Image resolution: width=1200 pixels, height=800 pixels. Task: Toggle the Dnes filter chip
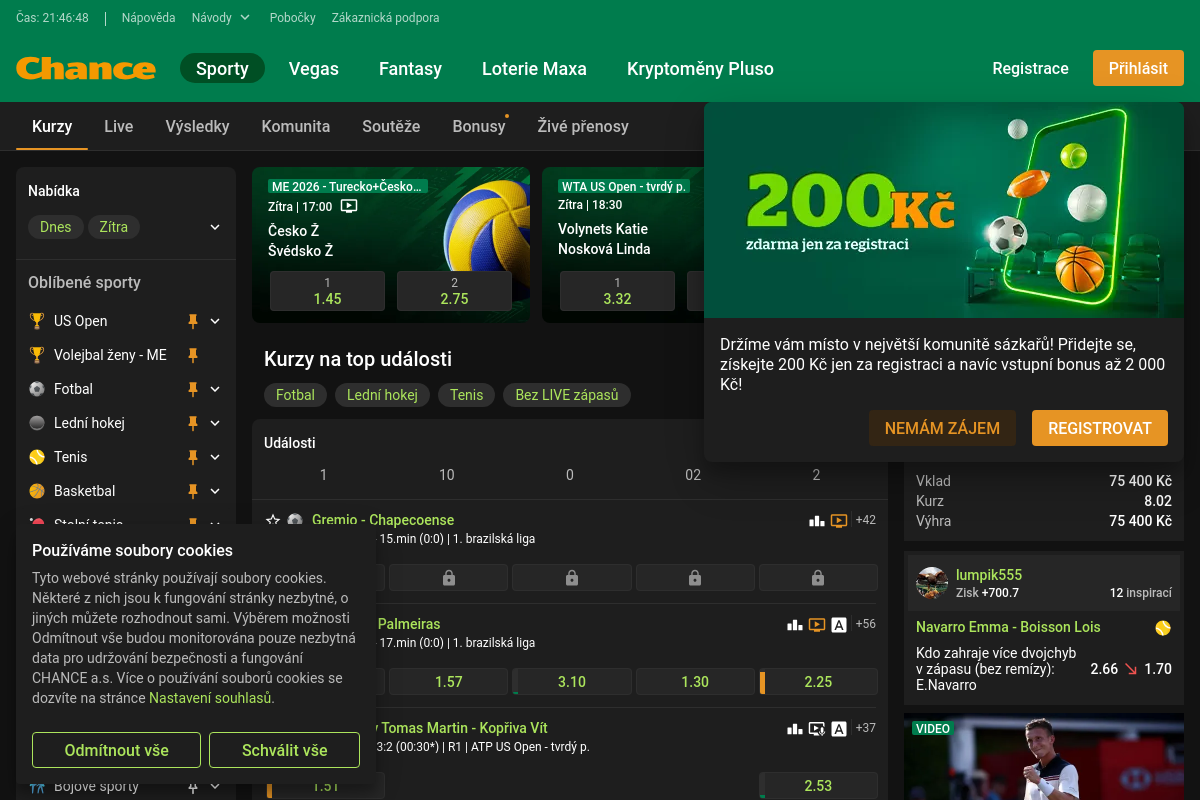click(x=56, y=227)
